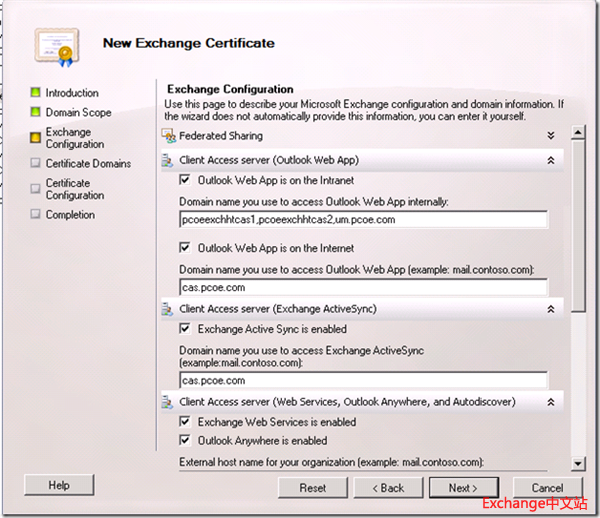This screenshot has width=600, height=518.
Task: Disable Exchange Active Sync is enabled checkbox
Action: click(184, 328)
